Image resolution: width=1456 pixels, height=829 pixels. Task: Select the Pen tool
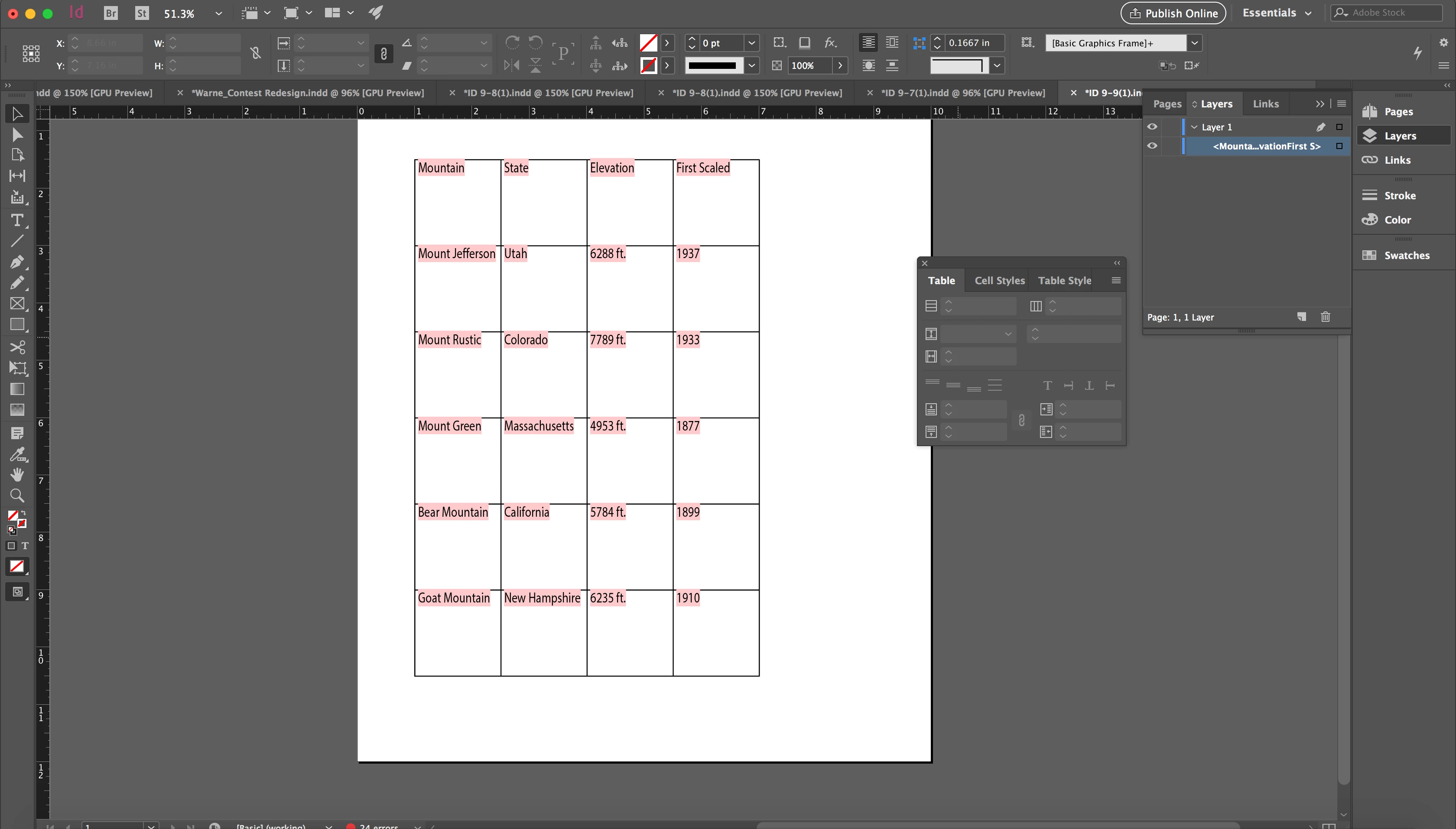point(17,262)
